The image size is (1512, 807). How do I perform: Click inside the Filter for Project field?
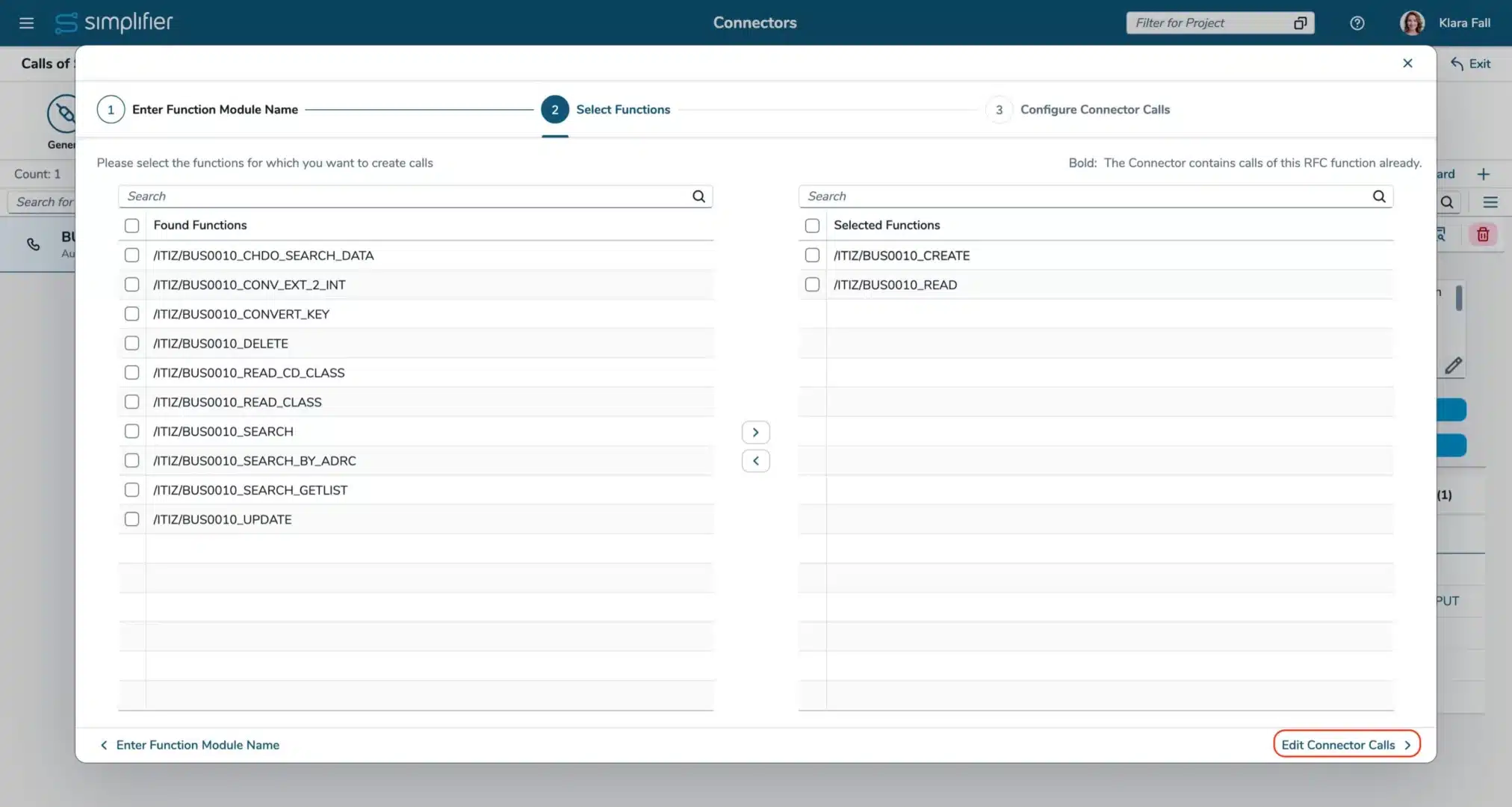[x=1203, y=23]
